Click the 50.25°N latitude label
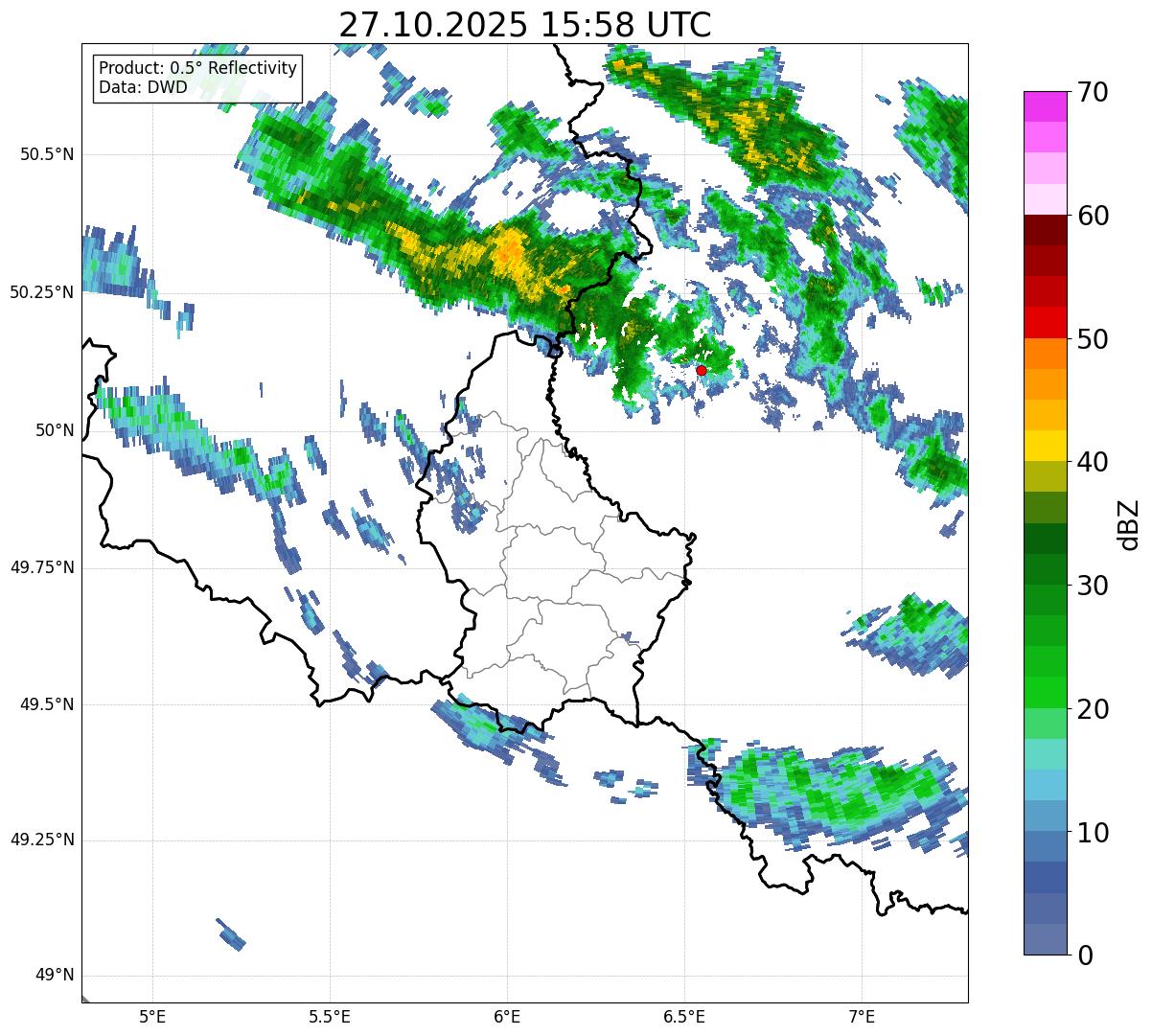This screenshot has height=1036, width=1152. point(42,292)
